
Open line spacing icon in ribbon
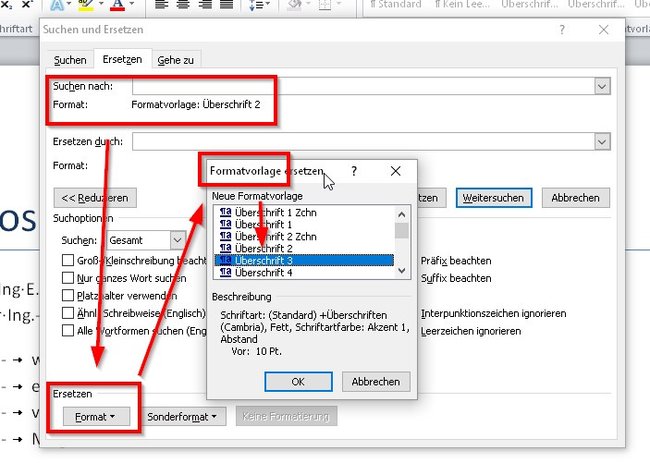[x=257, y=5]
